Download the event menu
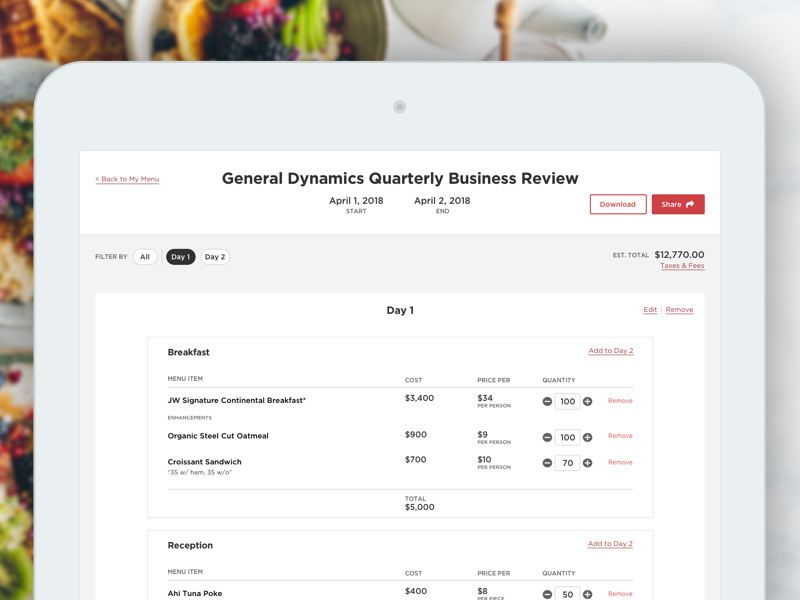Image resolution: width=800 pixels, height=600 pixels. pos(618,204)
